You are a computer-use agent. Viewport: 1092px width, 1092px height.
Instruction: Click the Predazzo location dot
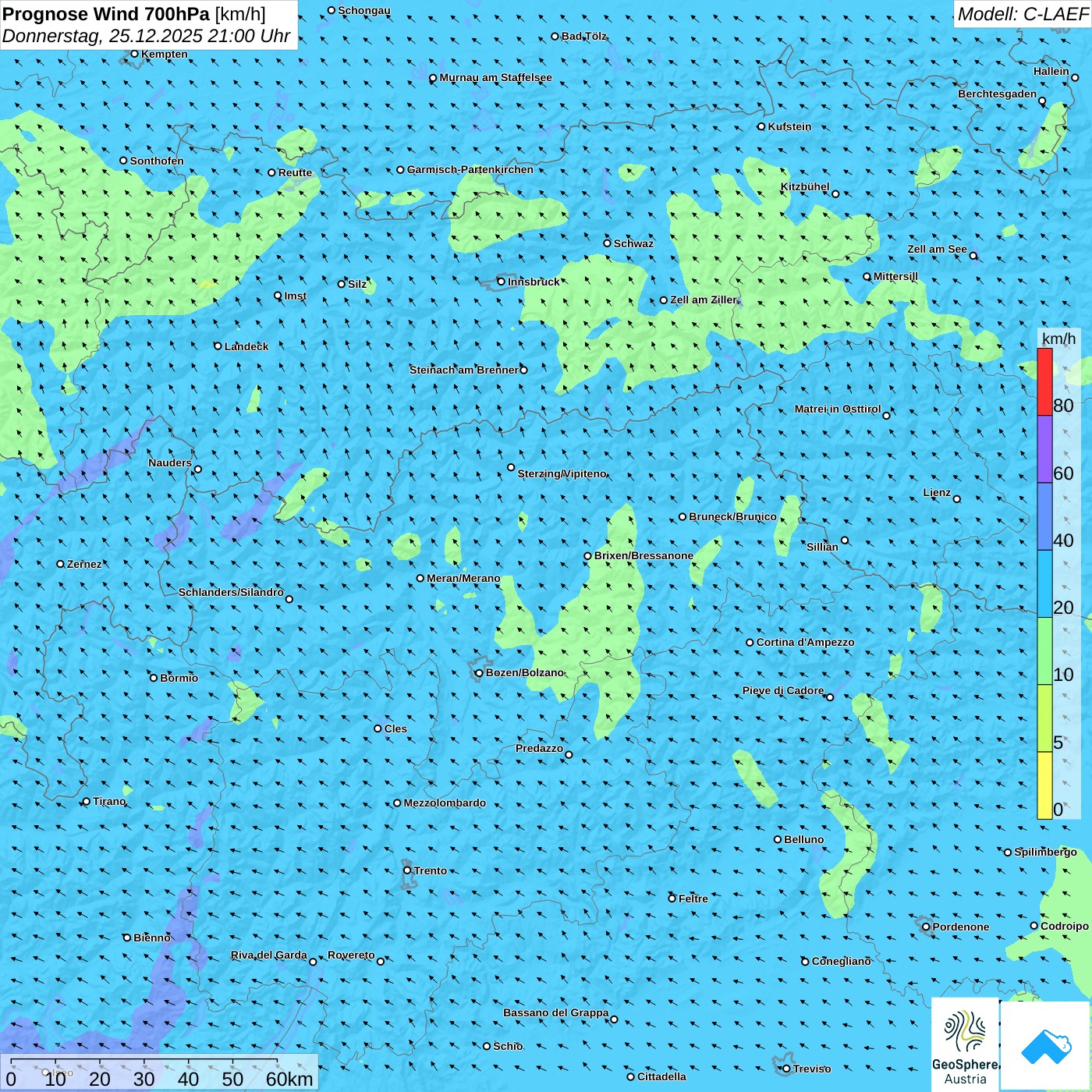click(569, 754)
